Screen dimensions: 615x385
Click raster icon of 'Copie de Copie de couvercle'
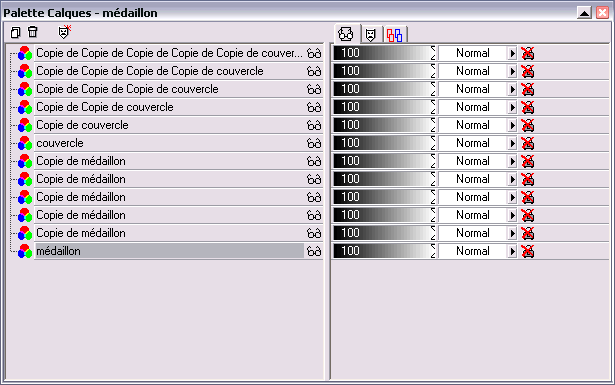[x=25, y=107]
